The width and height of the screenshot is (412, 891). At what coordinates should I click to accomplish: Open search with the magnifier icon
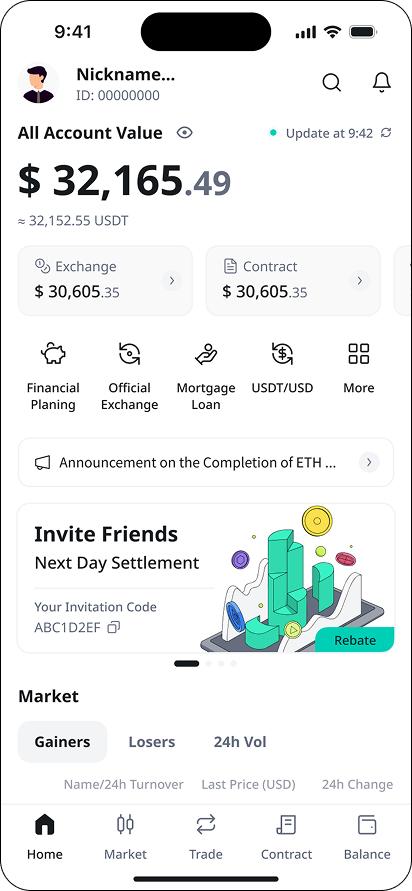coord(331,82)
